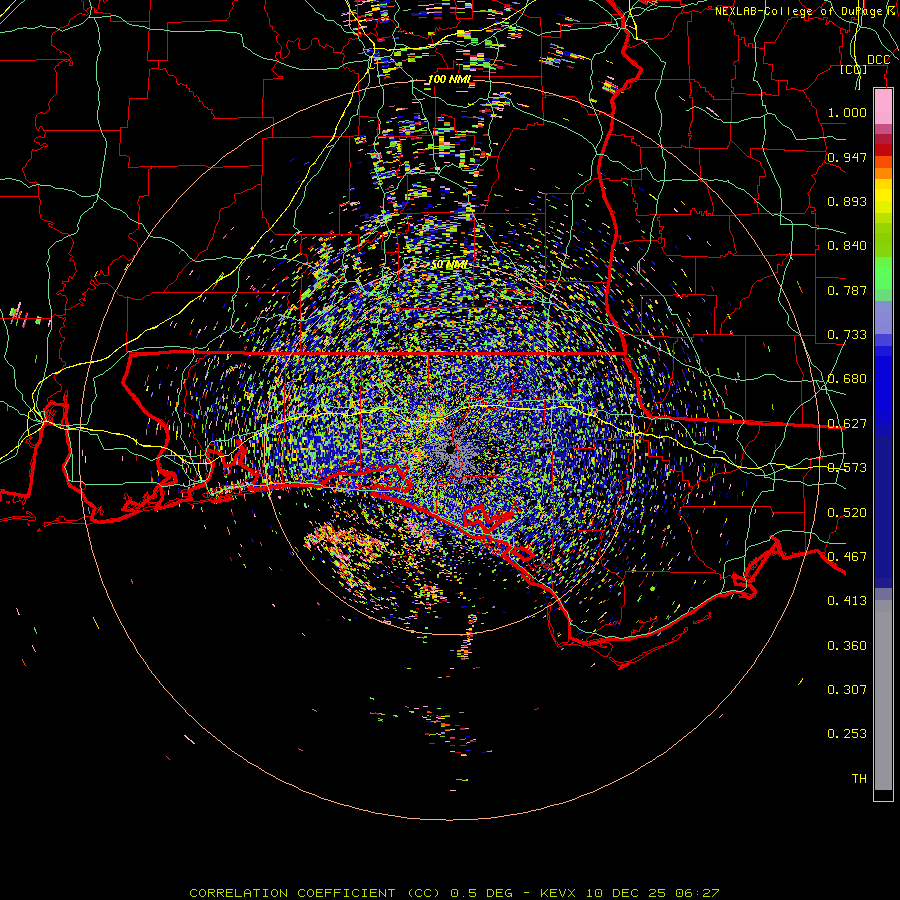Click the 1.000 legend value
The image size is (900, 900).
coord(847,112)
